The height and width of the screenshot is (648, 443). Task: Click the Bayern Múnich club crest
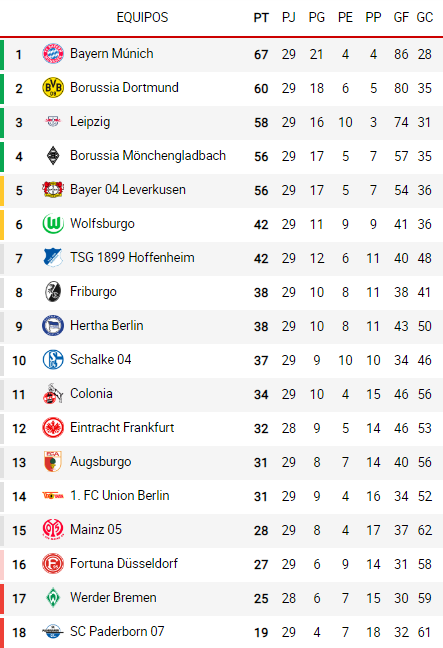(53, 54)
